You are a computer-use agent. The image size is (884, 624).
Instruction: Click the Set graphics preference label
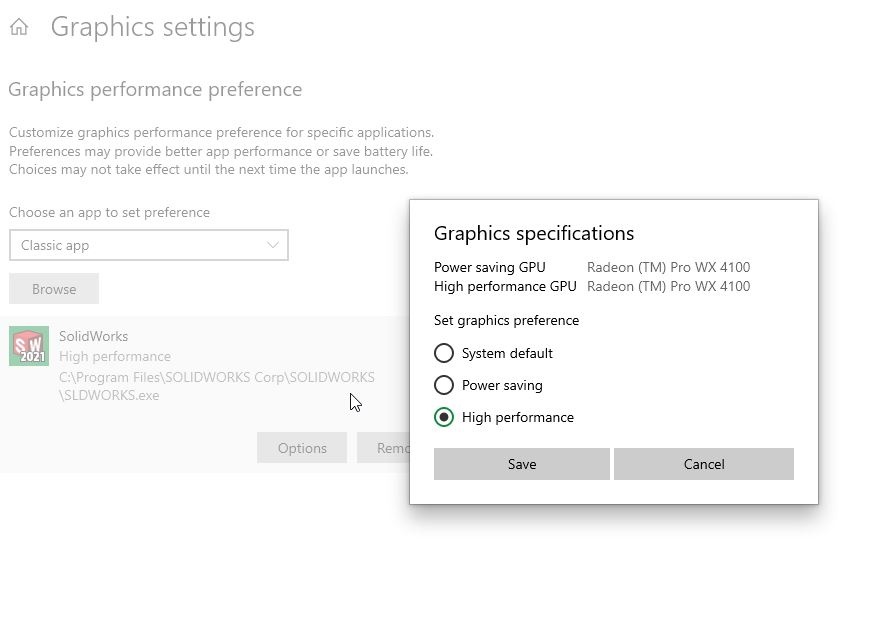[506, 321]
